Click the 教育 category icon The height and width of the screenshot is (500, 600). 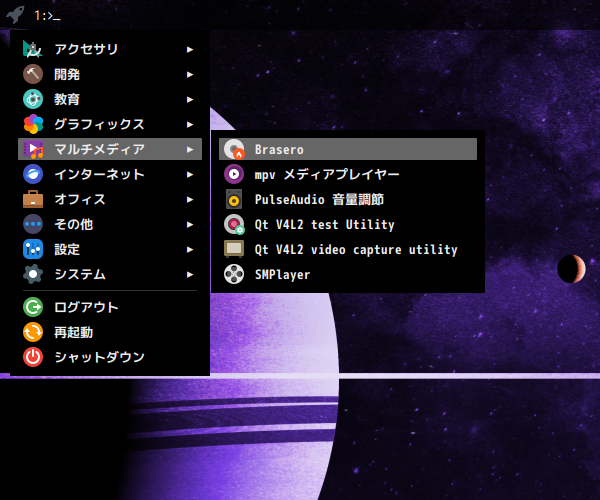coord(33,99)
